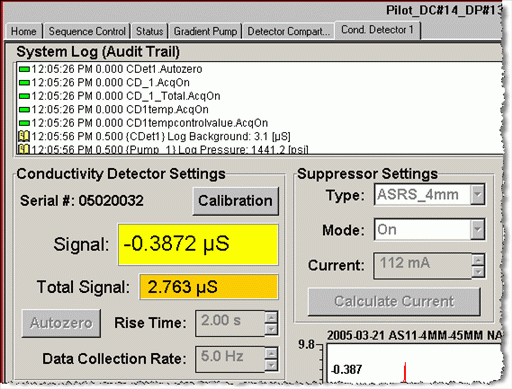This screenshot has width=512, height=389.
Task: Decrease the Data Collection Rate
Action: [x=271, y=365]
